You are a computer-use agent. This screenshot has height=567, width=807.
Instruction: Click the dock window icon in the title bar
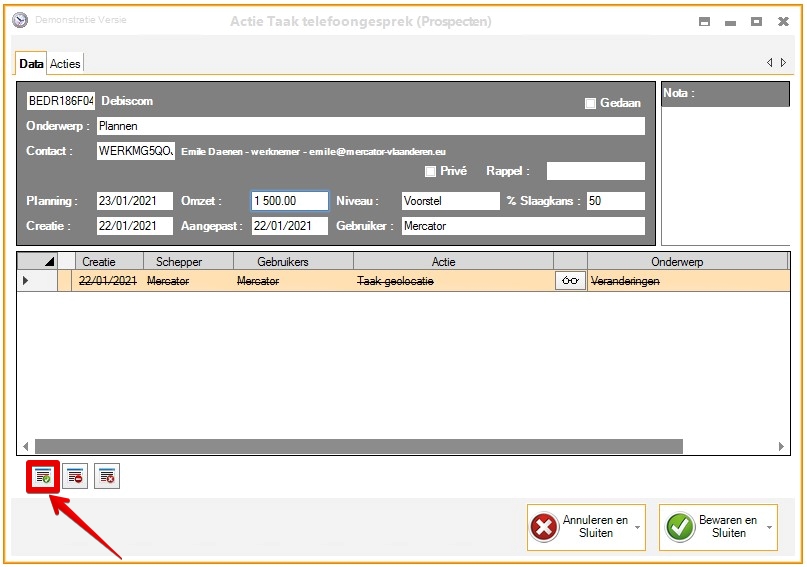[704, 22]
